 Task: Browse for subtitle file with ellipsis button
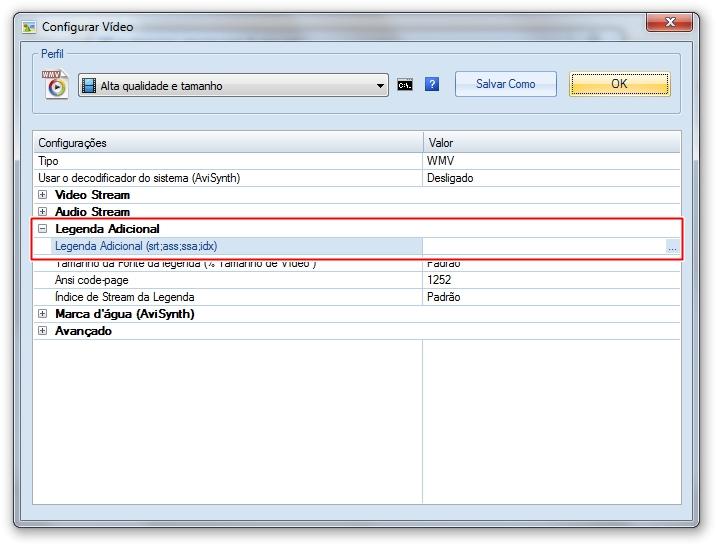672,247
